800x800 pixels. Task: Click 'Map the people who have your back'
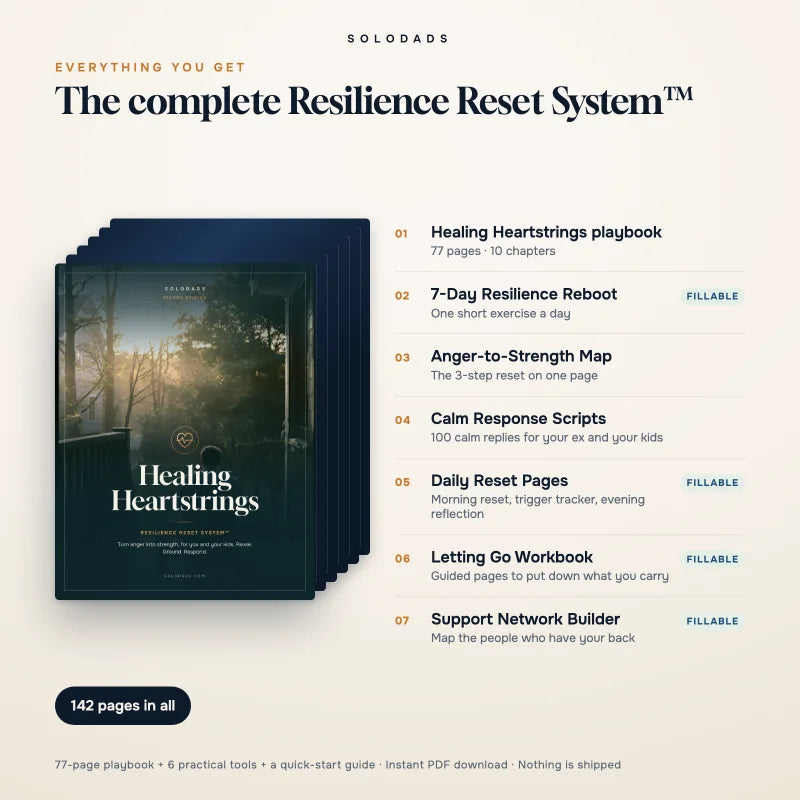(x=533, y=638)
